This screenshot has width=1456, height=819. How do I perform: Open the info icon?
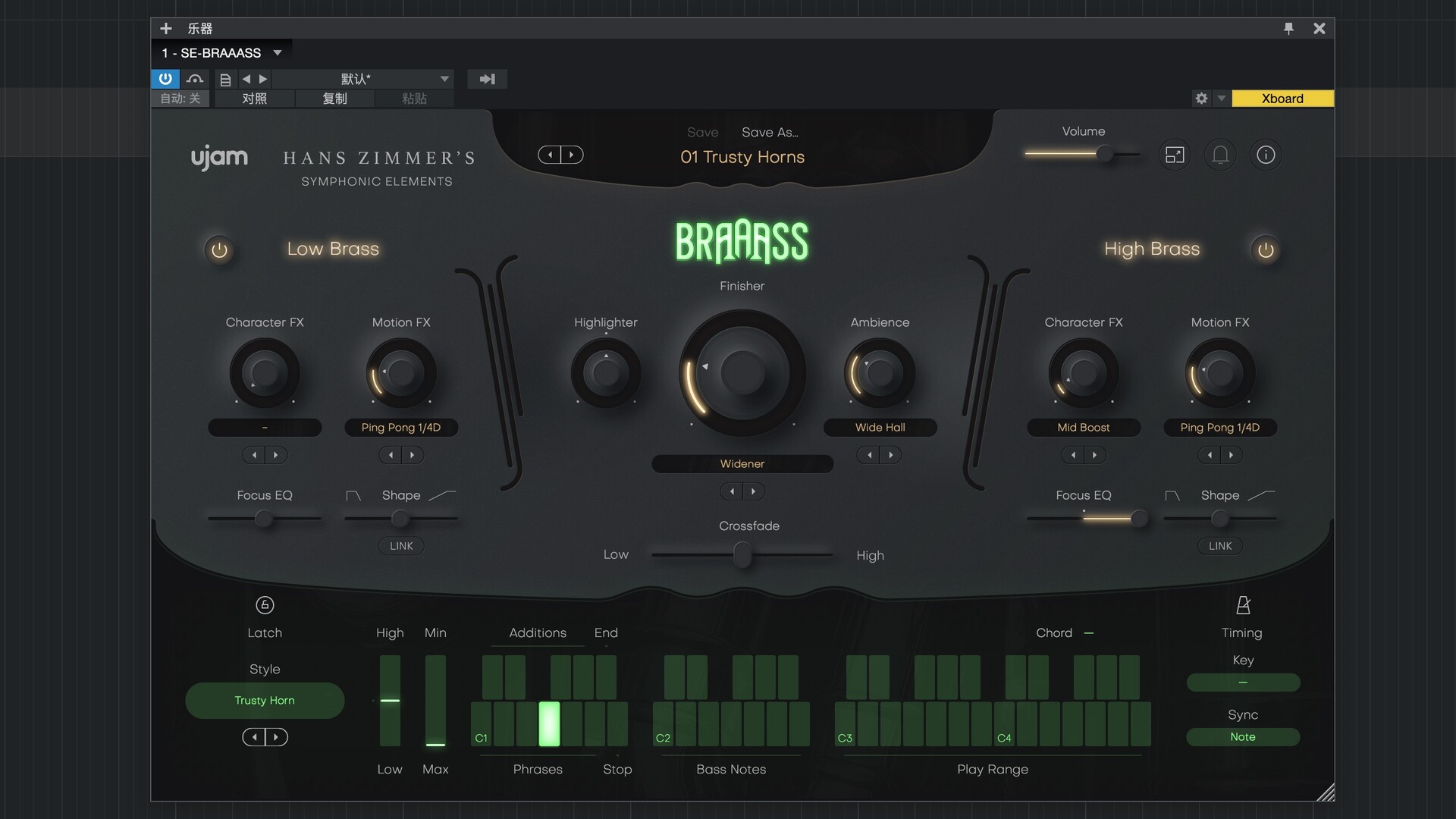[1266, 155]
